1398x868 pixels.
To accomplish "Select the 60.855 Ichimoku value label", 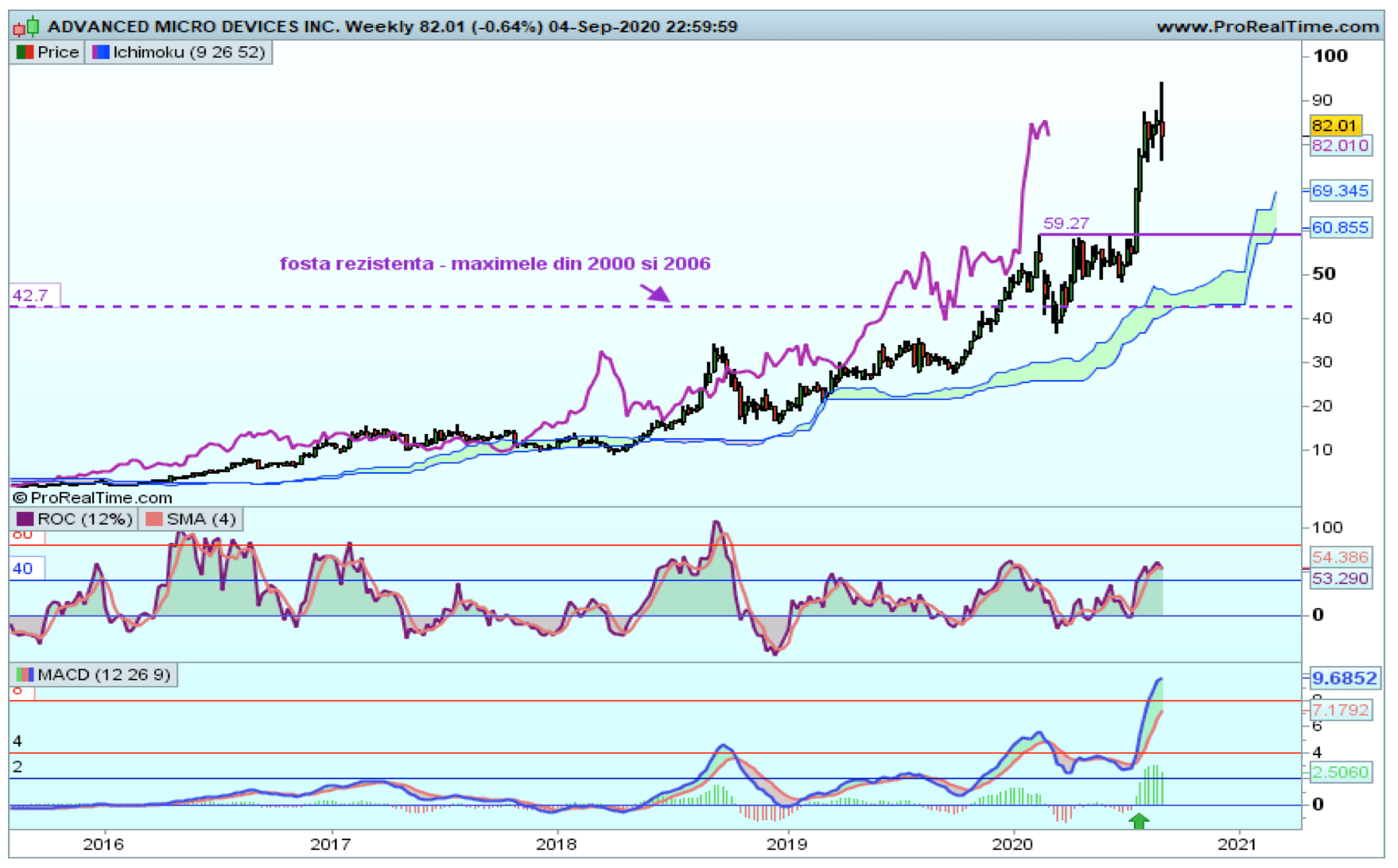I will pyautogui.click(x=1340, y=228).
